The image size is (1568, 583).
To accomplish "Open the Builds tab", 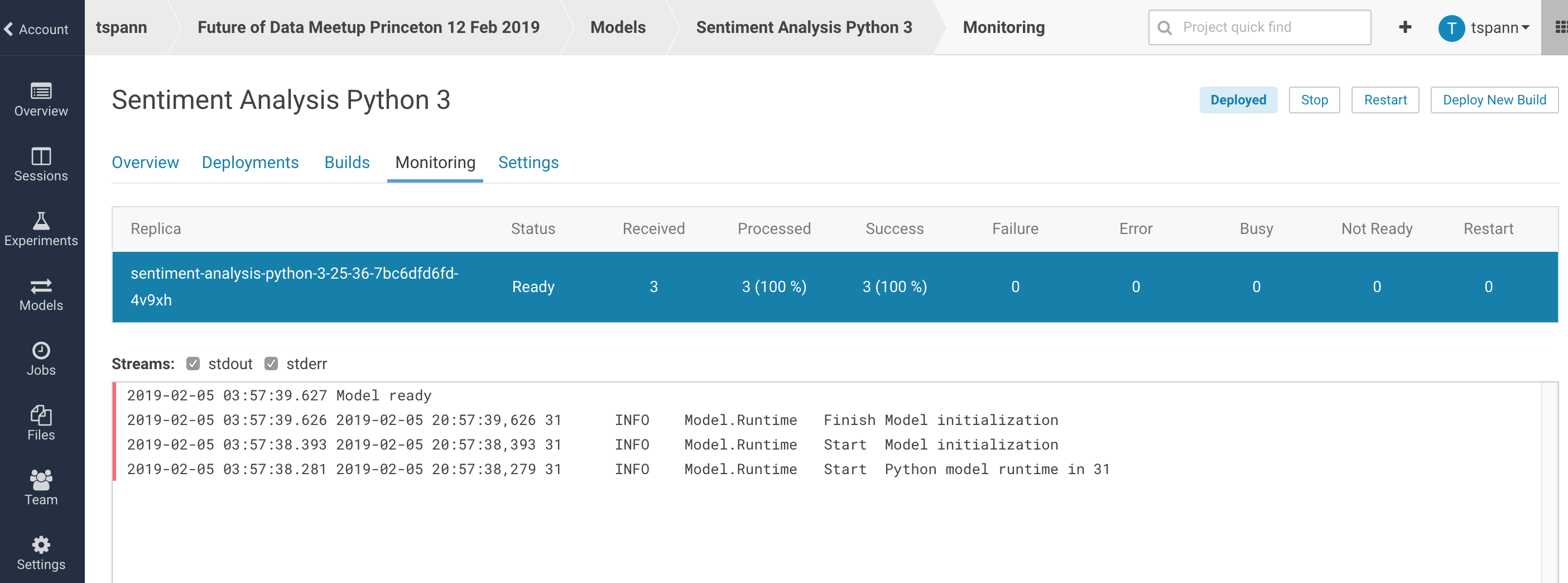I will (347, 162).
